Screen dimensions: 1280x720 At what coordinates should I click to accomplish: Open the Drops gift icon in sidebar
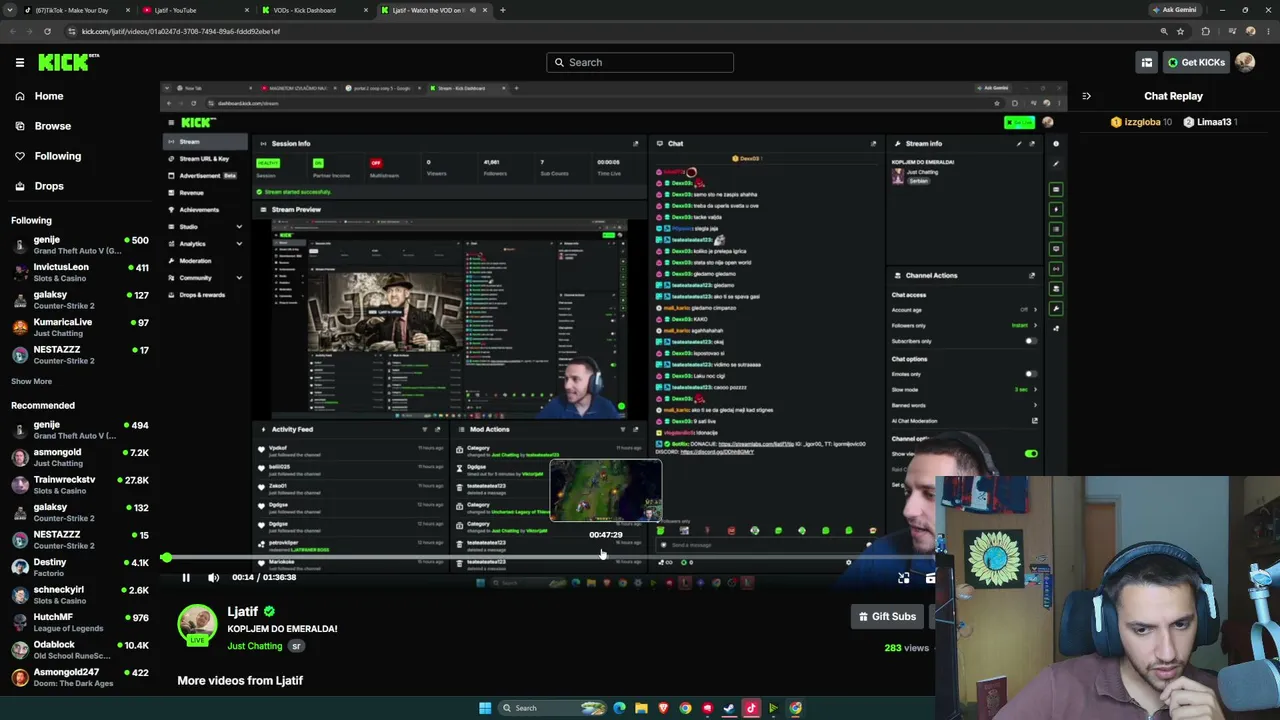click(20, 186)
